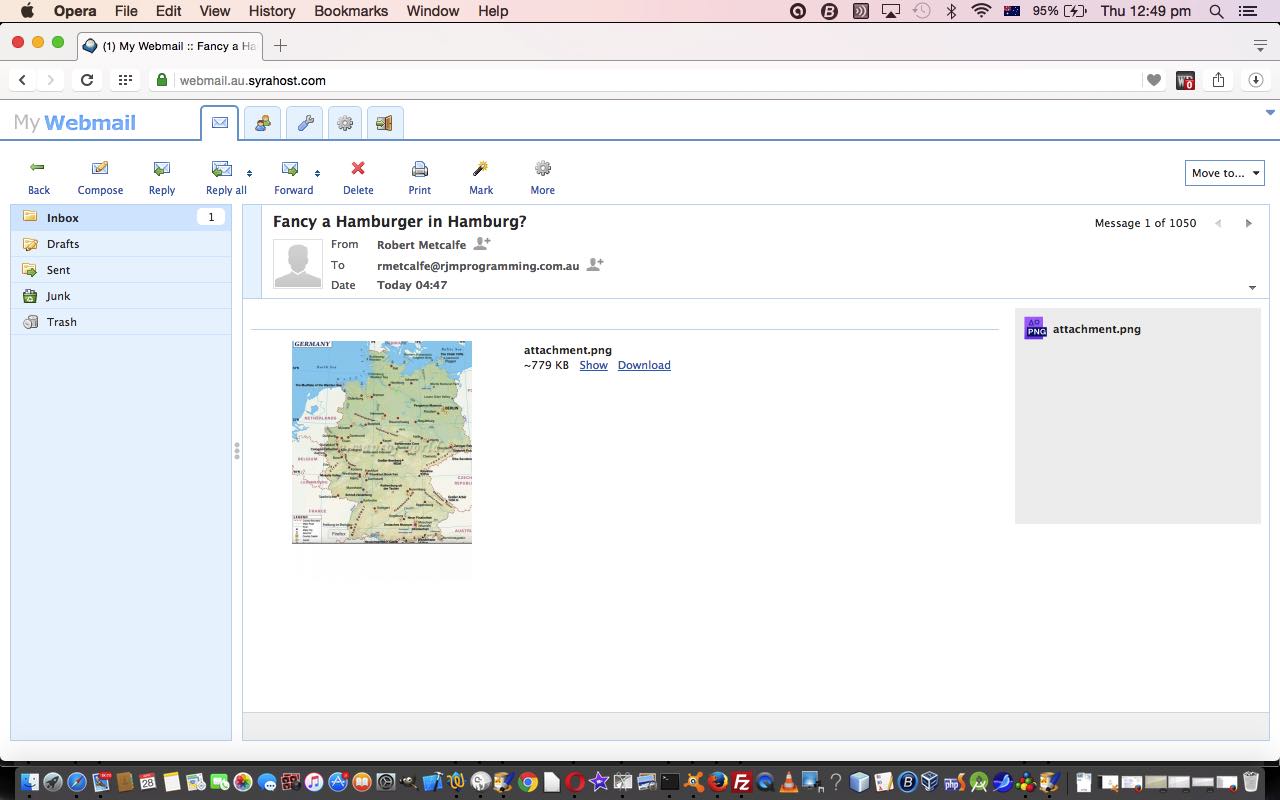Click the My Webmail logo
The image size is (1280, 800).
pyautogui.click(x=75, y=123)
